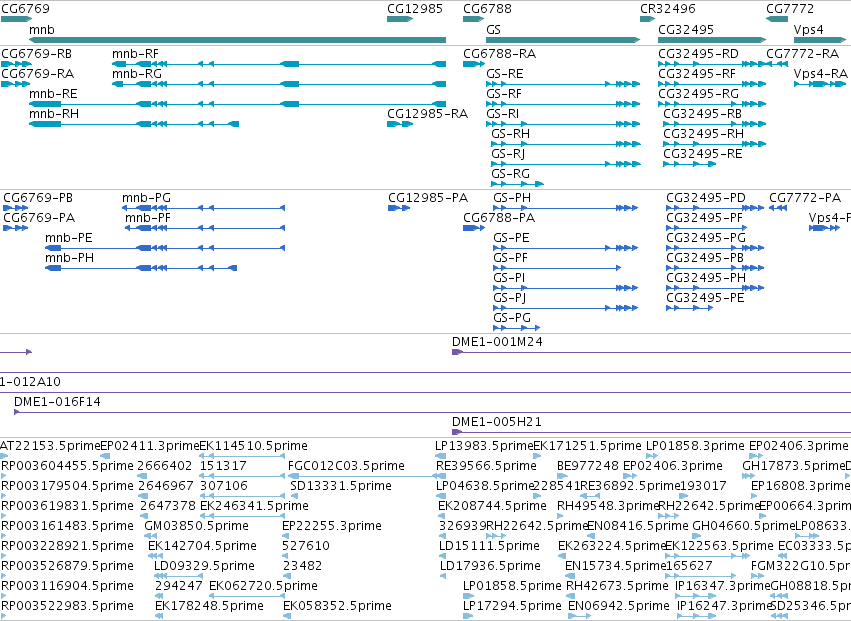Image resolution: width=851 pixels, height=621 pixels.
Task: Select the GS-RI transcript label
Action: [502, 113]
